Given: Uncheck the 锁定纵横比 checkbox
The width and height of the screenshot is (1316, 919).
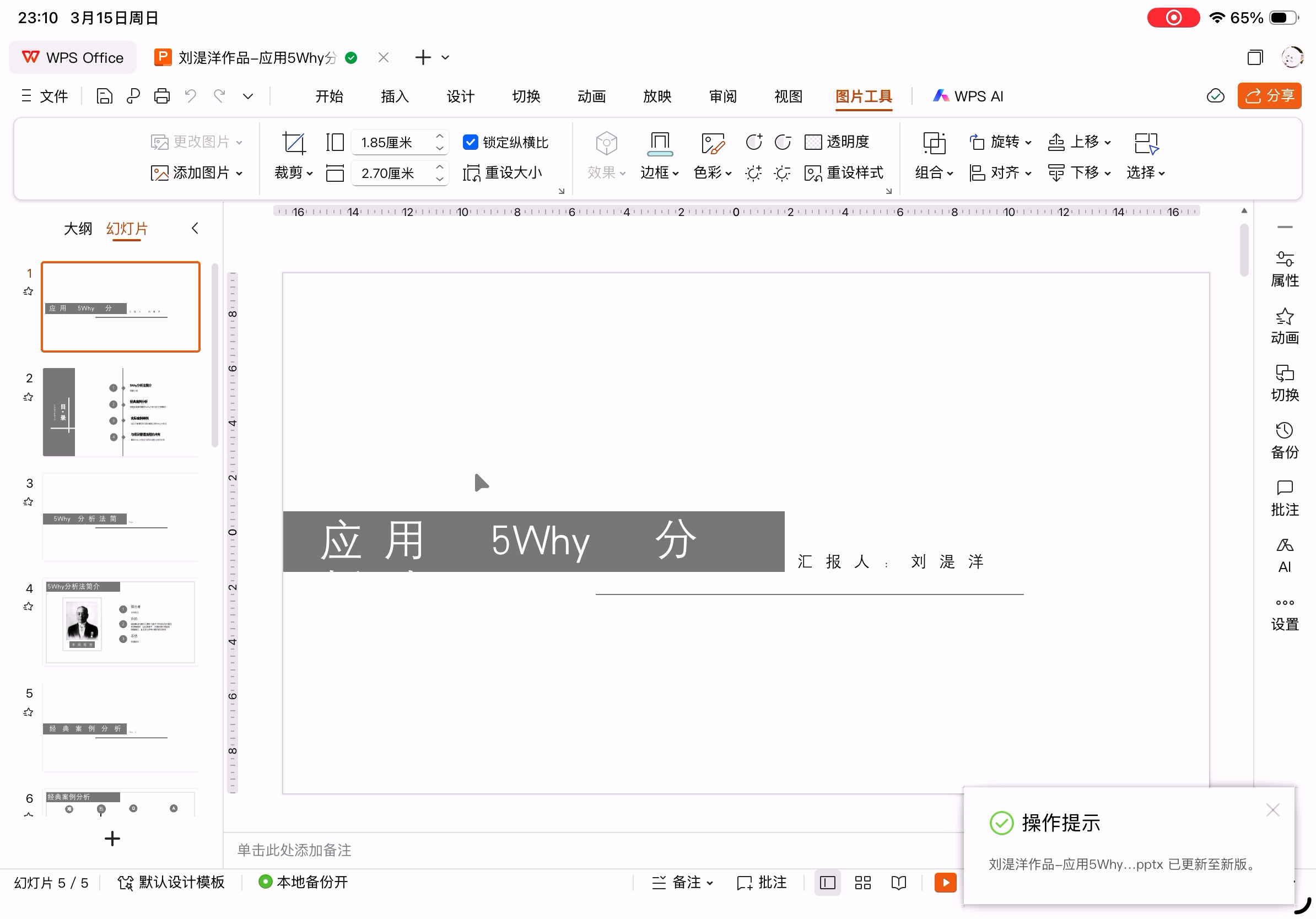Looking at the screenshot, I should coord(470,142).
